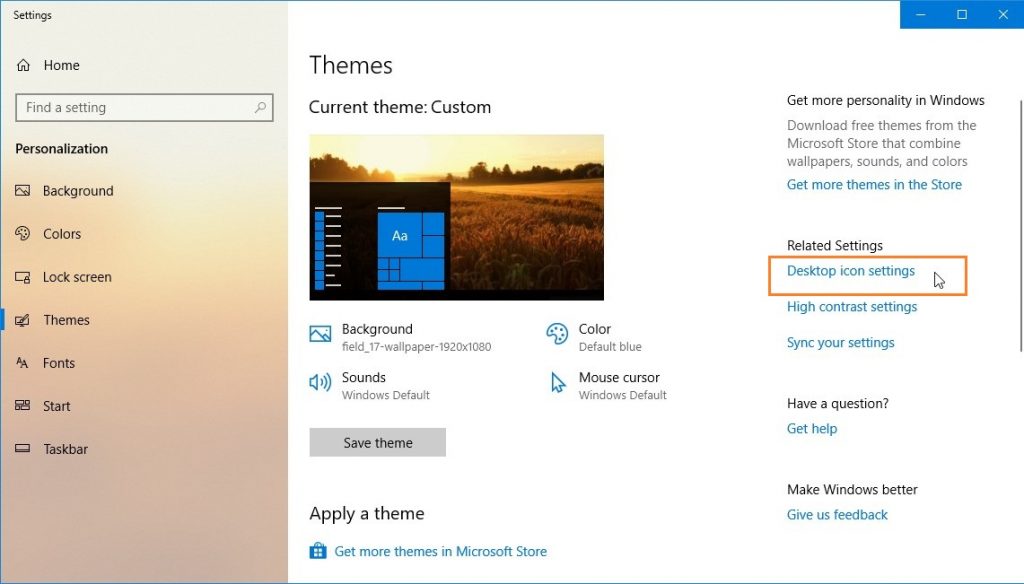Click the Mouse cursor arrow icon

558,383
